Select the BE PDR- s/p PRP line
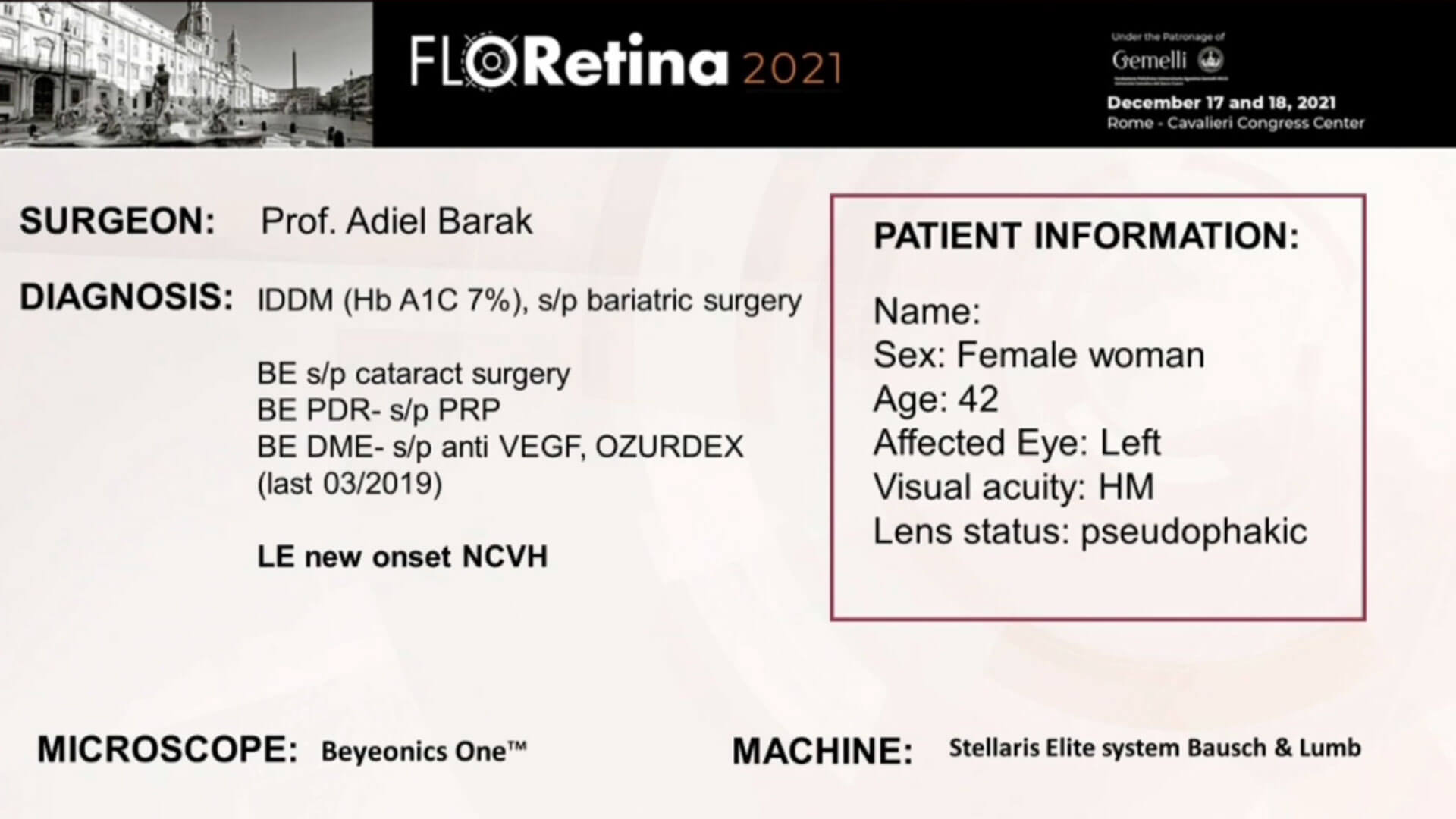The image size is (1456, 819). [378, 410]
